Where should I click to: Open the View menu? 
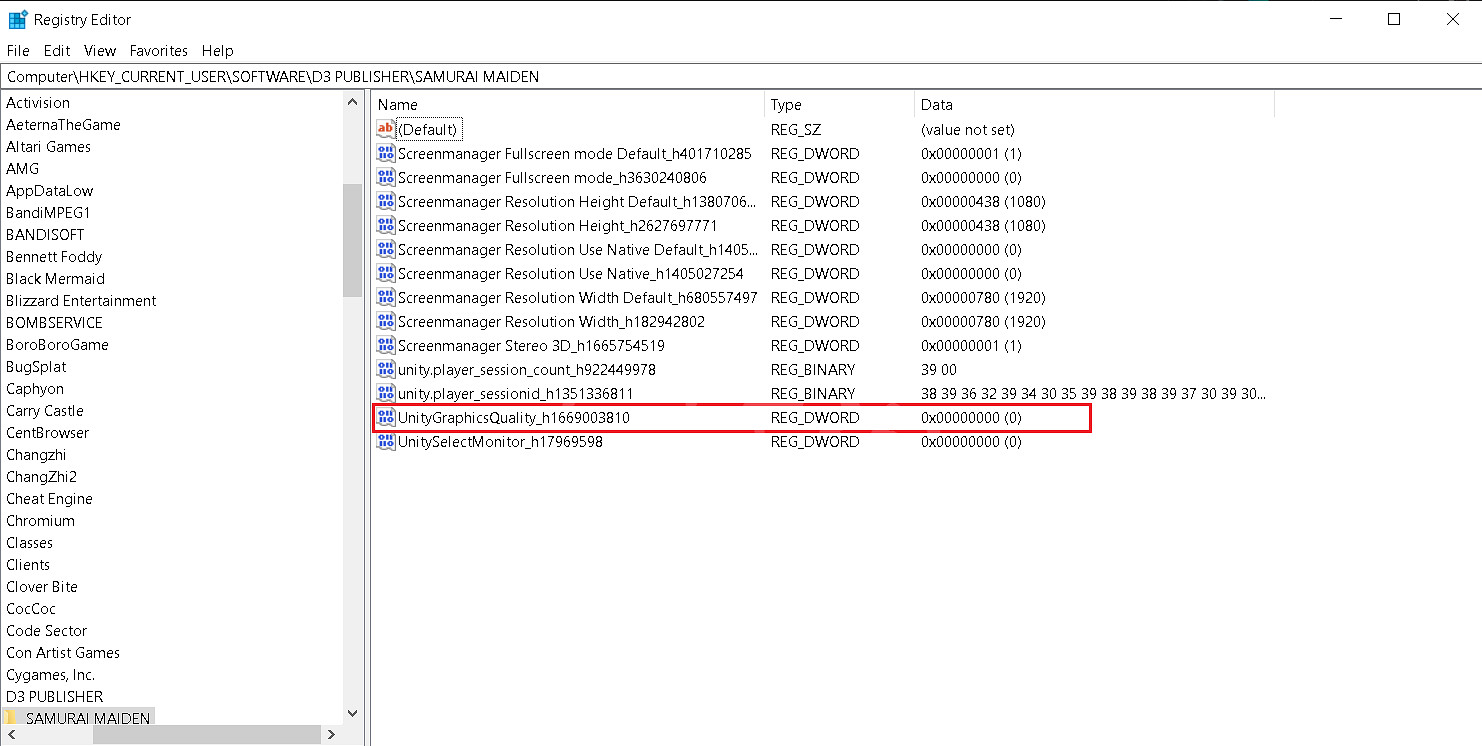point(100,50)
